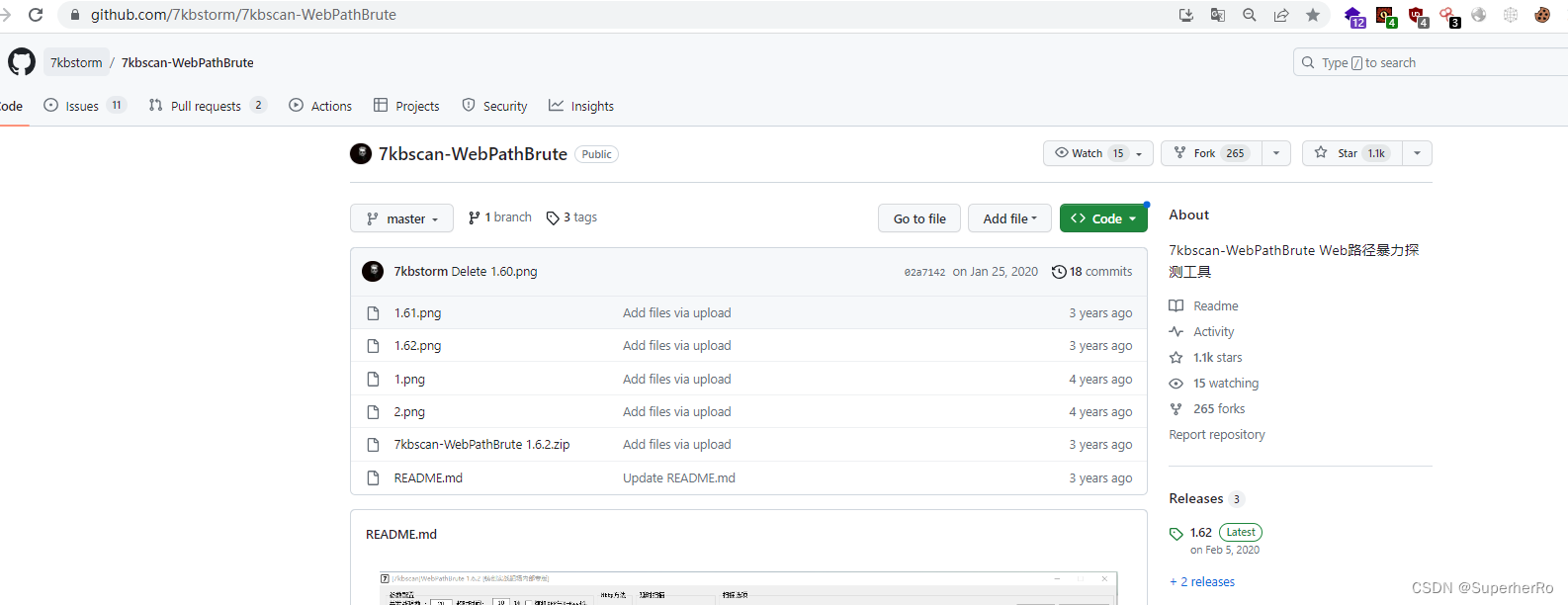Click the file icon next to 1.61.png
Viewport: 1568px width, 605px height.
pos(373,313)
